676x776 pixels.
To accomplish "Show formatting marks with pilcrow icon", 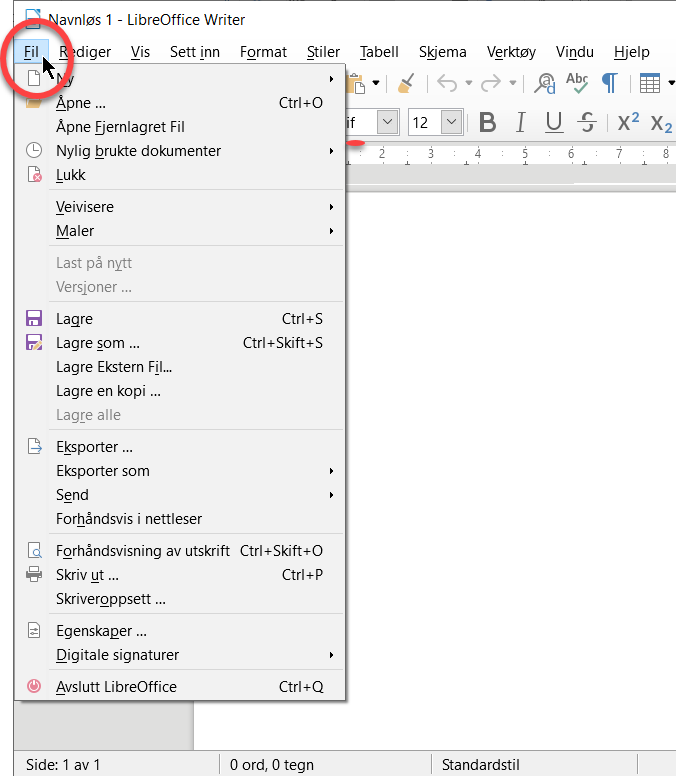I will pos(609,83).
